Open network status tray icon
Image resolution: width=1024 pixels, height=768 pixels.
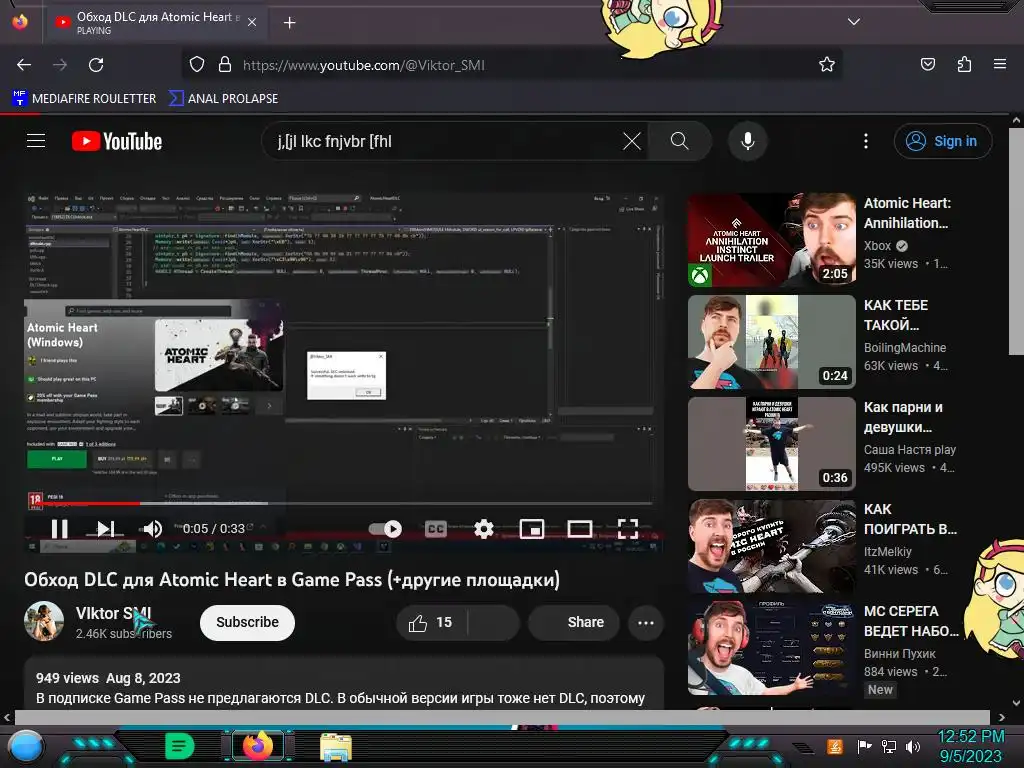coord(888,746)
